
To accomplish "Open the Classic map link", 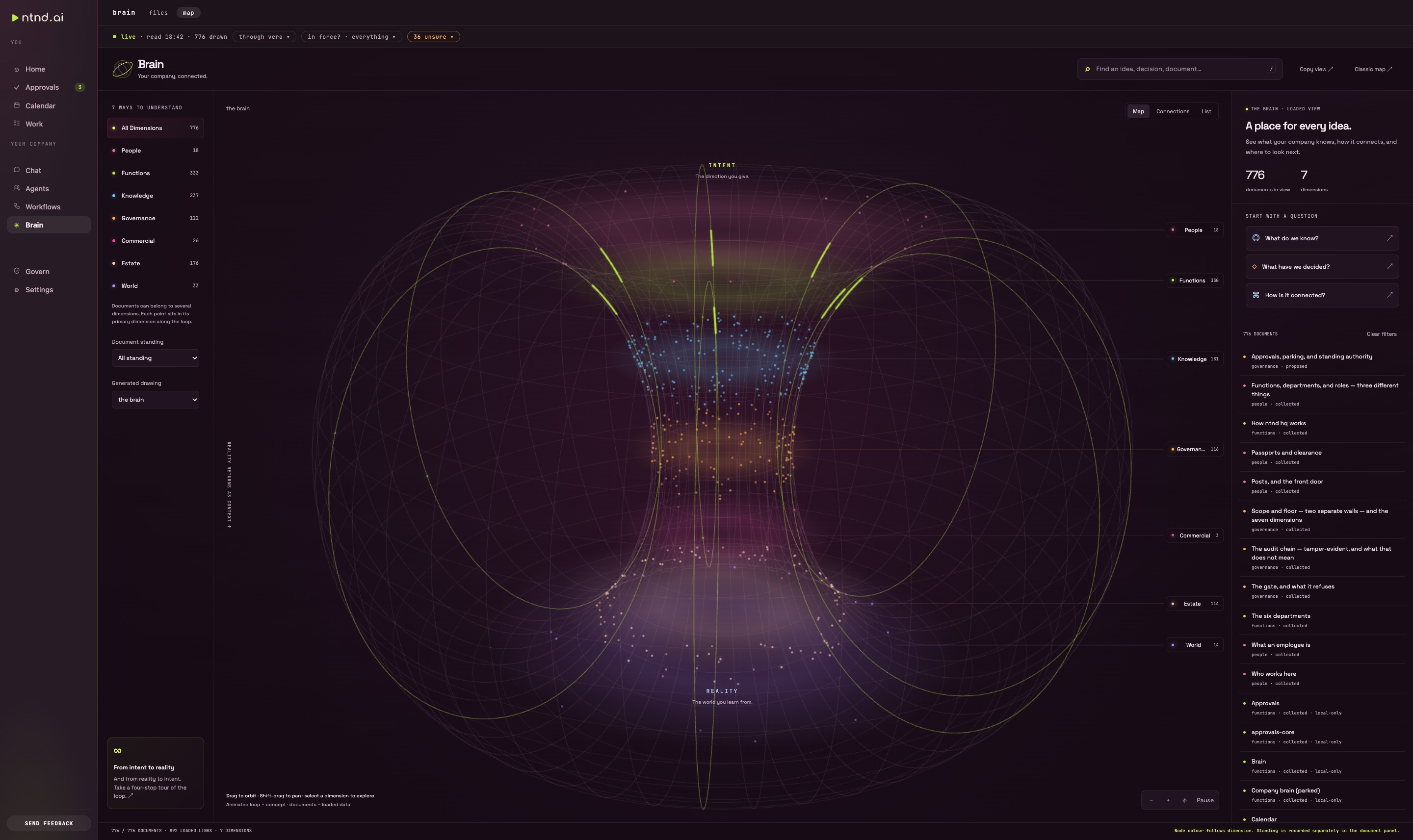I will click(x=1373, y=69).
